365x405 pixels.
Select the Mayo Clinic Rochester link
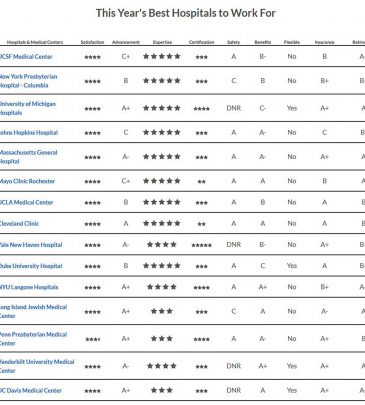click(x=27, y=181)
